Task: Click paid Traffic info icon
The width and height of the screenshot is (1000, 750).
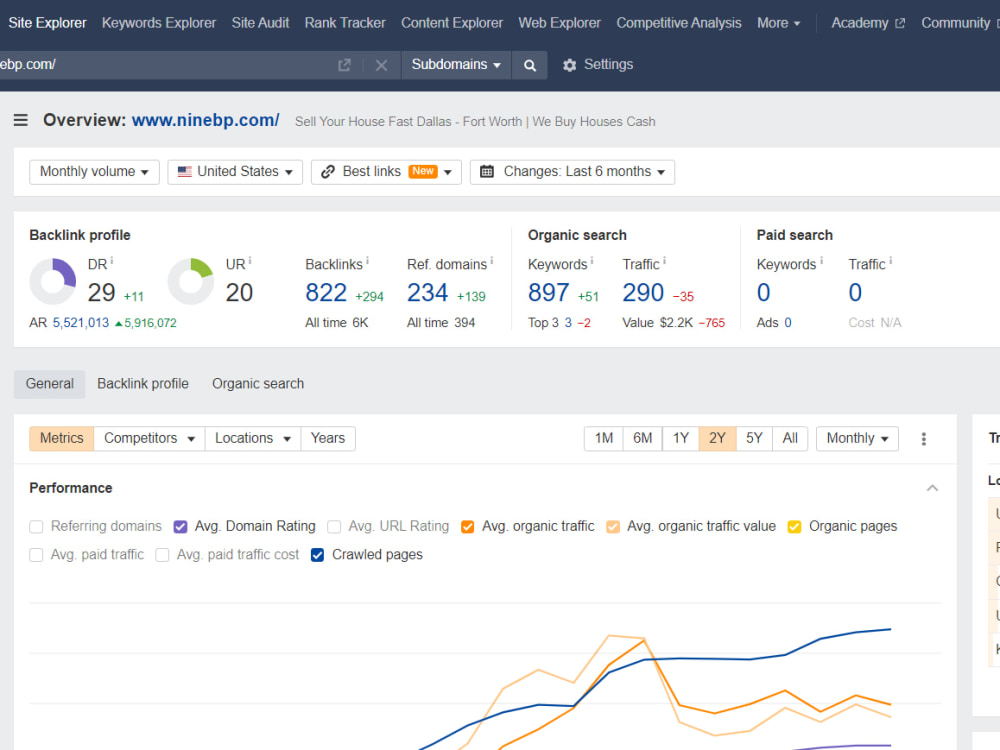Action: [x=890, y=260]
